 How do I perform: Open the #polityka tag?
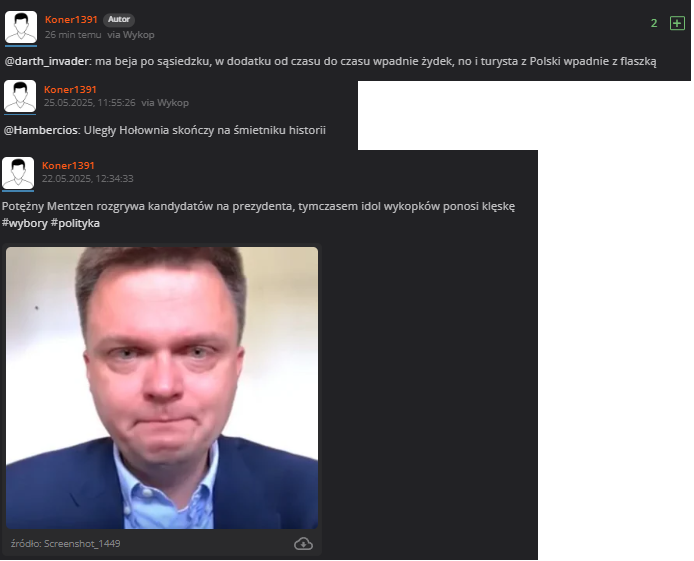point(75,223)
